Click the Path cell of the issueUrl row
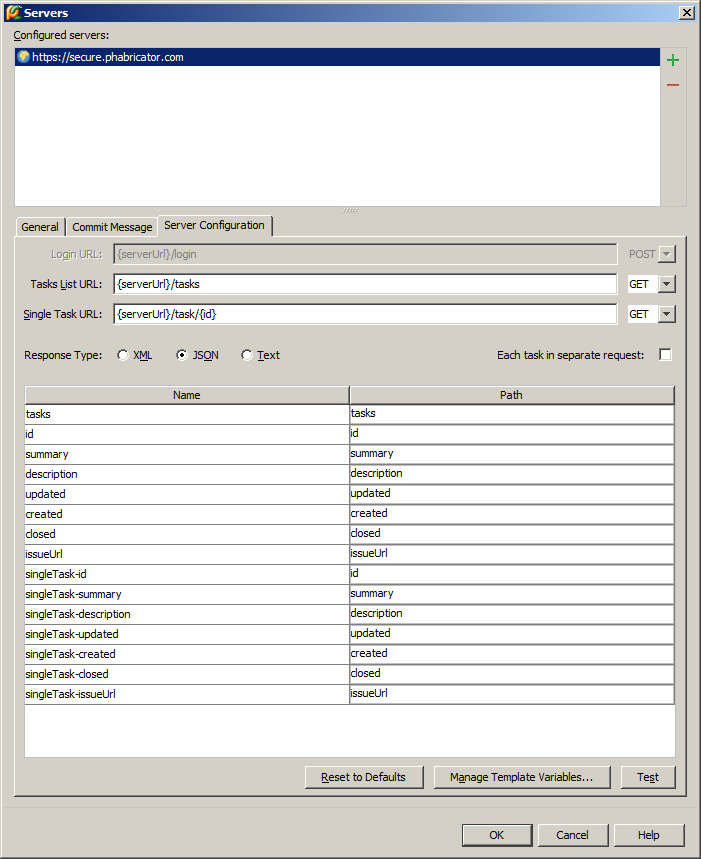The image size is (701, 859). (512, 554)
